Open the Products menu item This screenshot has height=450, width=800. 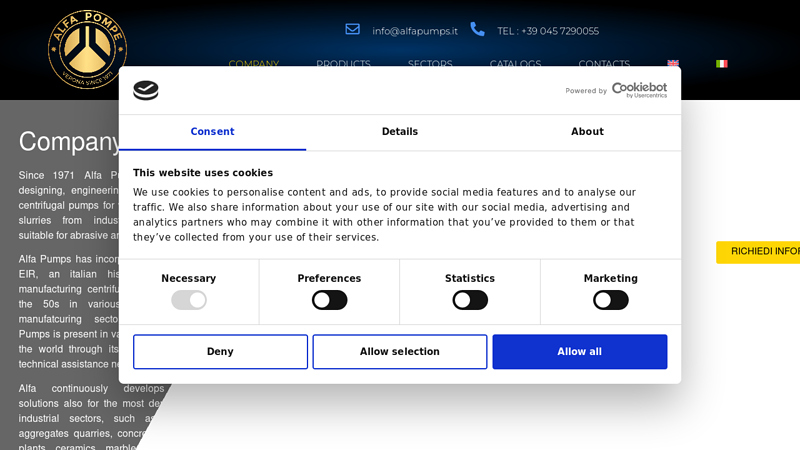click(343, 63)
